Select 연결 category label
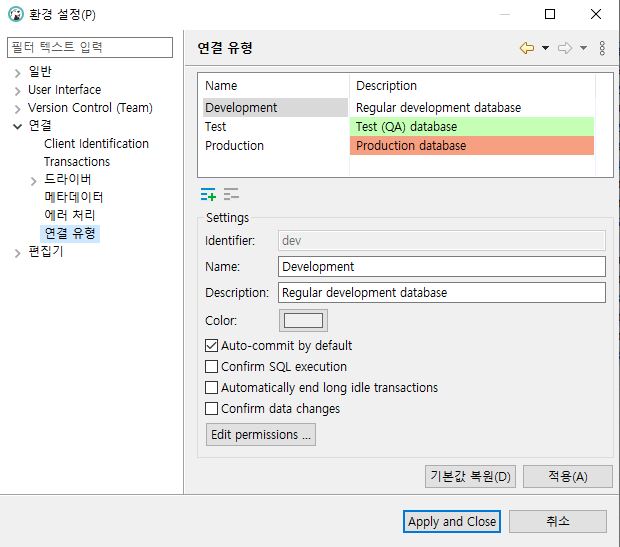The width and height of the screenshot is (620, 547). [x=40, y=125]
